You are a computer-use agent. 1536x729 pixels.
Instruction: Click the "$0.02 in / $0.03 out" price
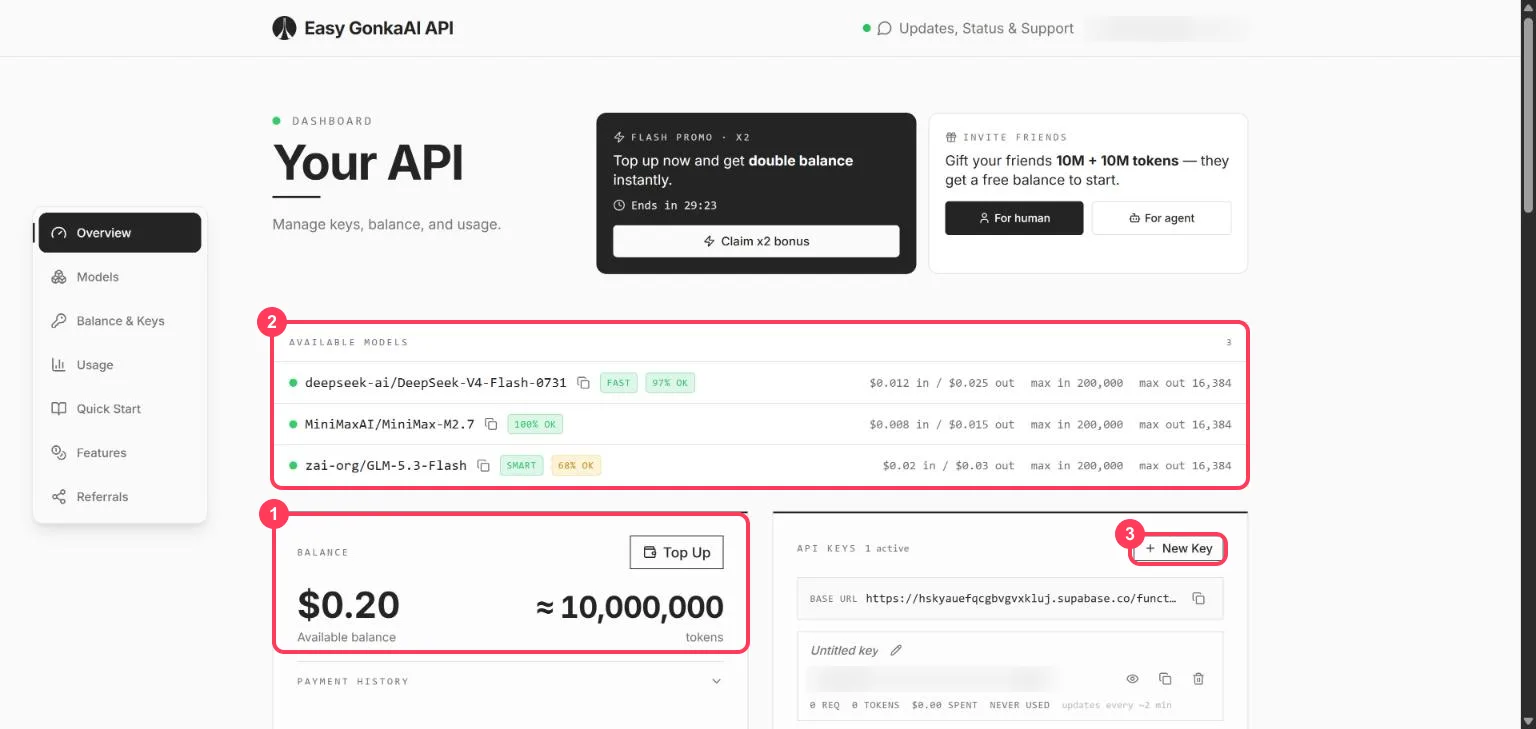coord(948,465)
